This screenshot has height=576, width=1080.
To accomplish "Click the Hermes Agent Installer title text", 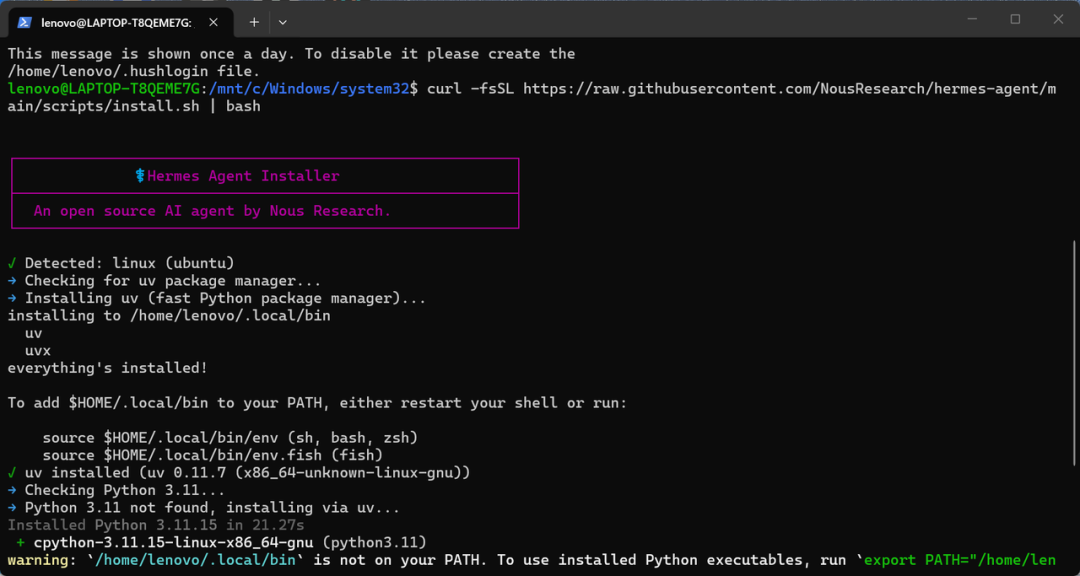I will tap(243, 176).
